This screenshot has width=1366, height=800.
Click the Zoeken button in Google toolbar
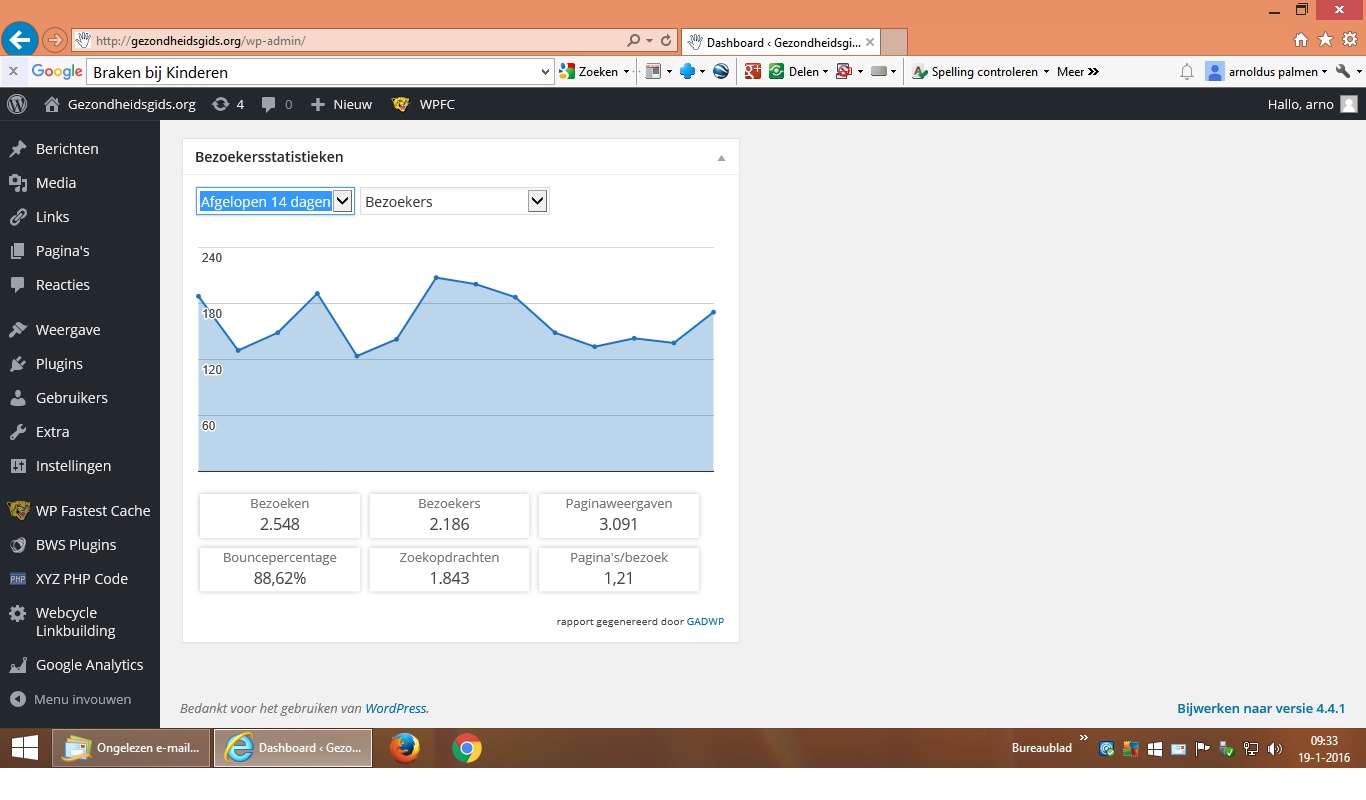pos(589,72)
